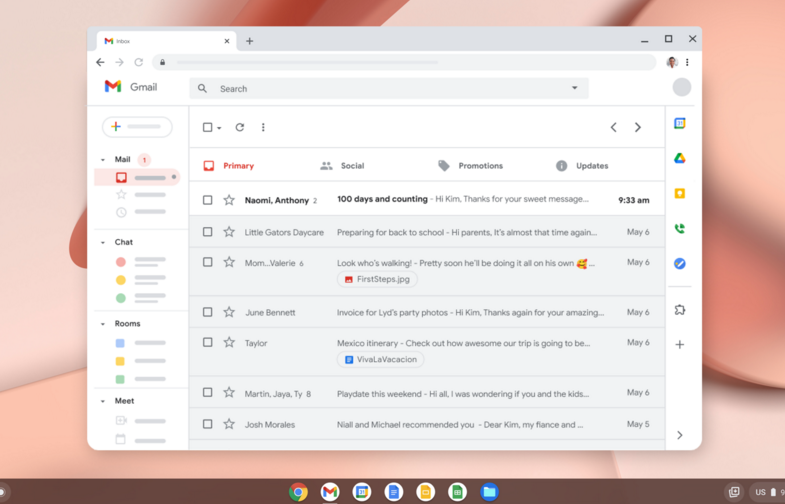785x504 pixels.
Task: Open a new browser tab
Action: 249,41
